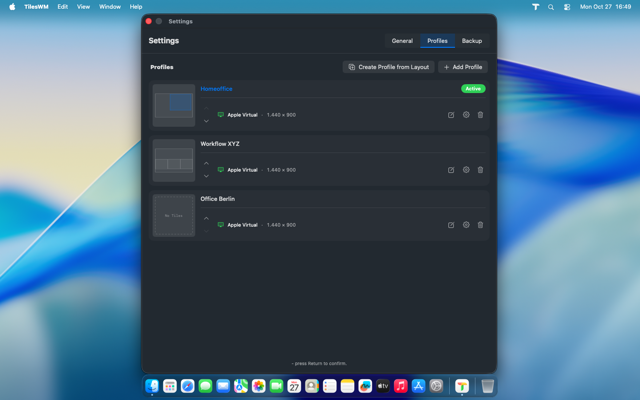
Task: Click Create Profile from Layout button
Action: pos(389,67)
